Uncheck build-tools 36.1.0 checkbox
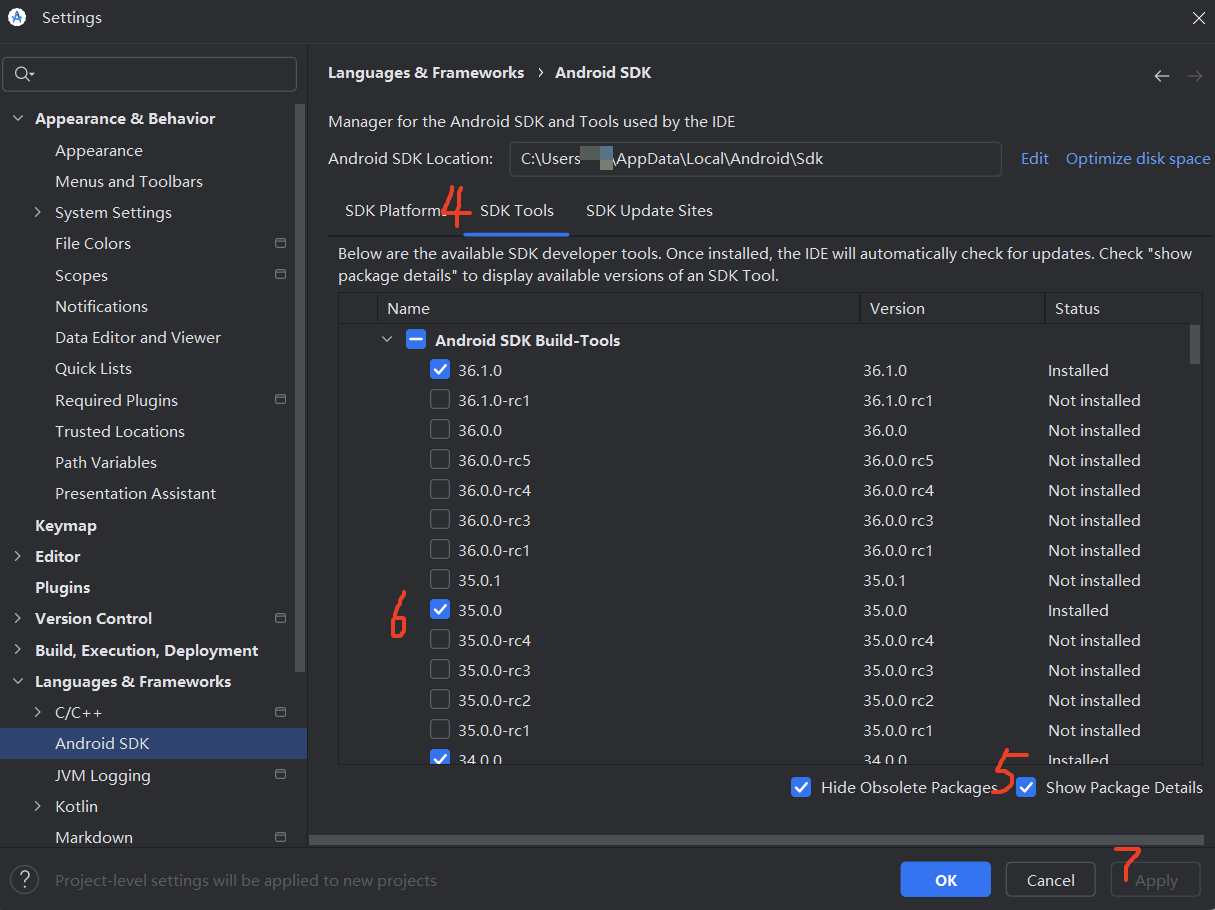 tap(440, 370)
